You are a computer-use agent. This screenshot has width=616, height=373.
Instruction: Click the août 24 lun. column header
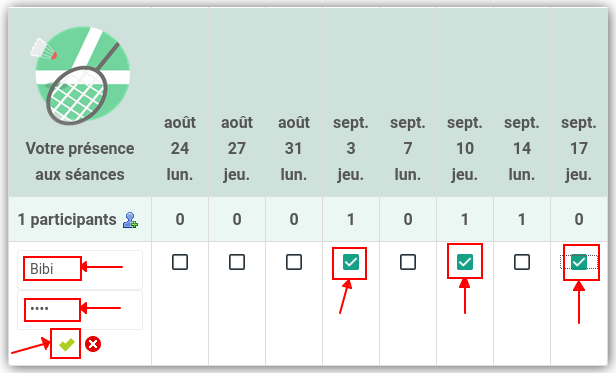180,149
